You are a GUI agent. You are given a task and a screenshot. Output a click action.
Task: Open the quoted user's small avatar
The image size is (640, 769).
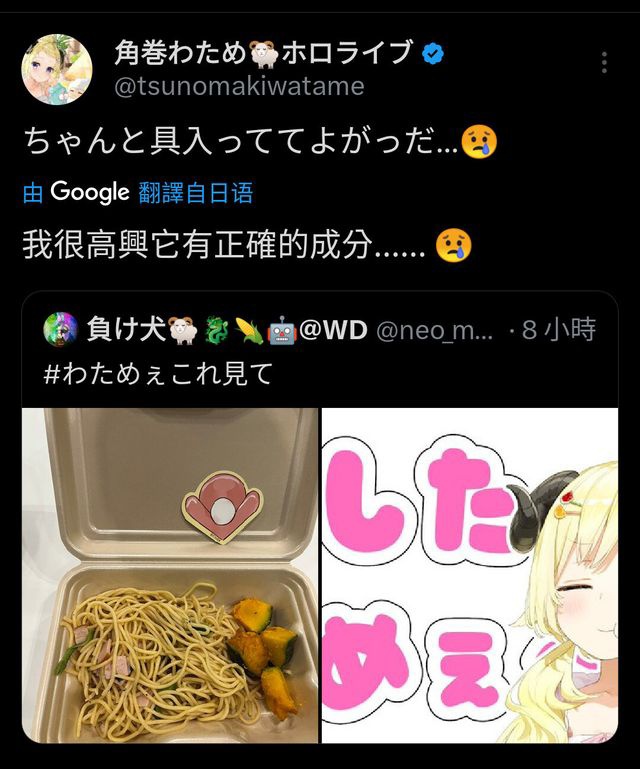pos(61,329)
